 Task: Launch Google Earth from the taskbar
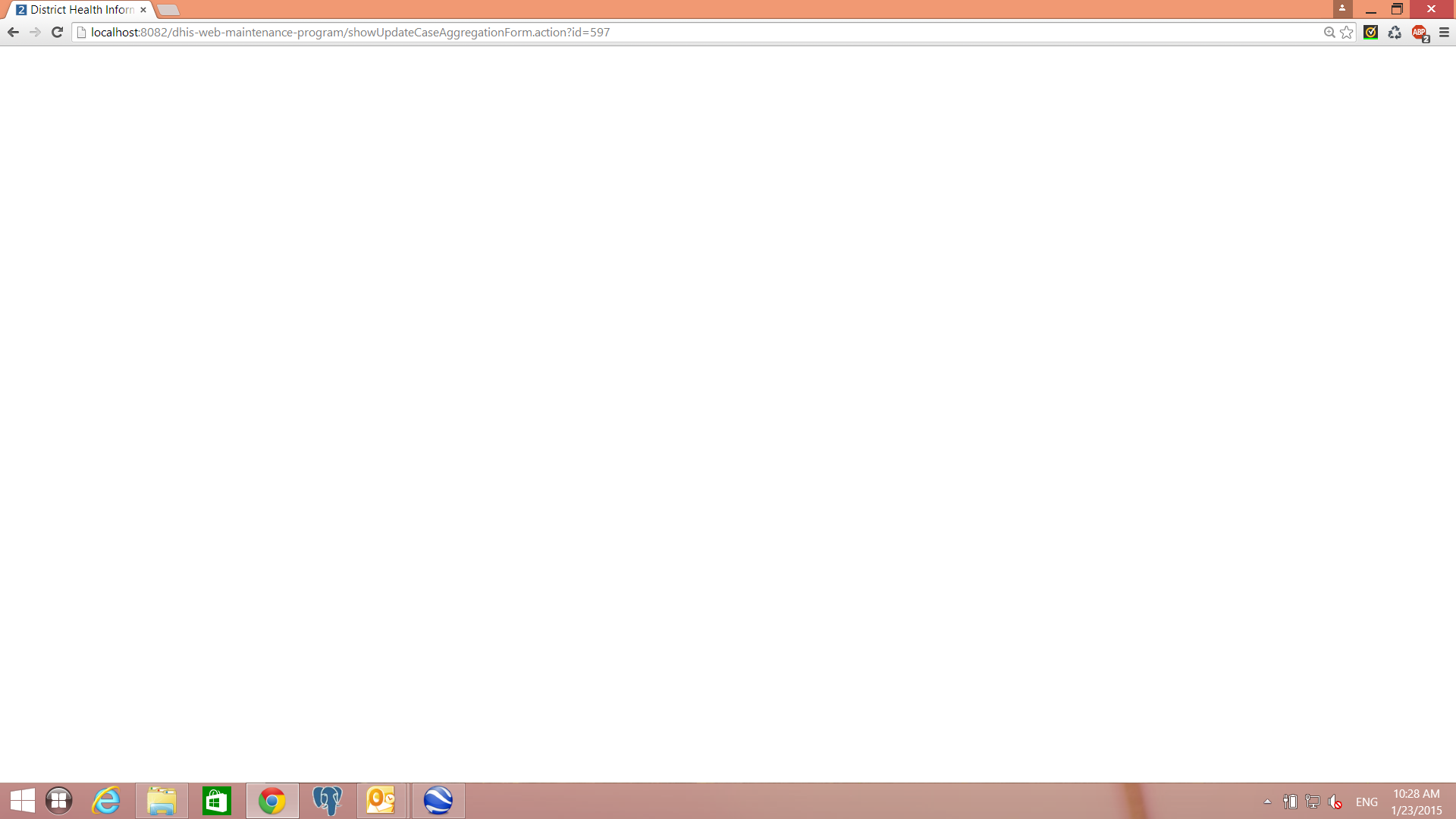(438, 801)
